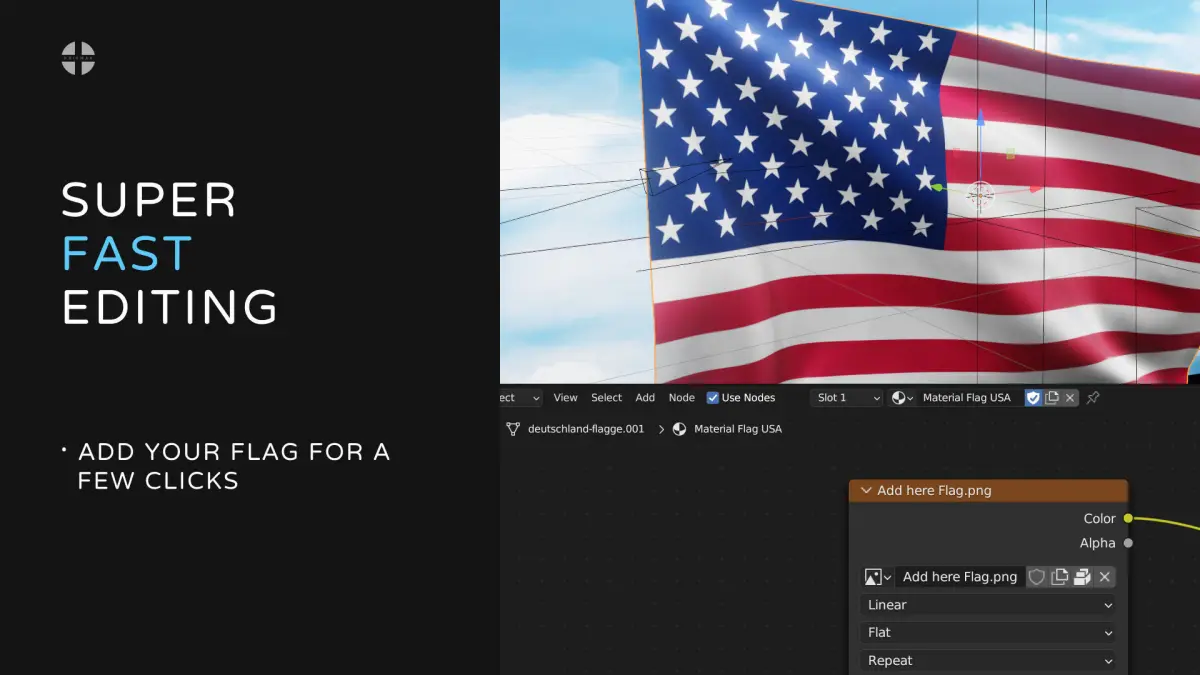This screenshot has height=675, width=1200.
Task: Toggle the Use Nodes checkbox
Action: click(x=713, y=398)
